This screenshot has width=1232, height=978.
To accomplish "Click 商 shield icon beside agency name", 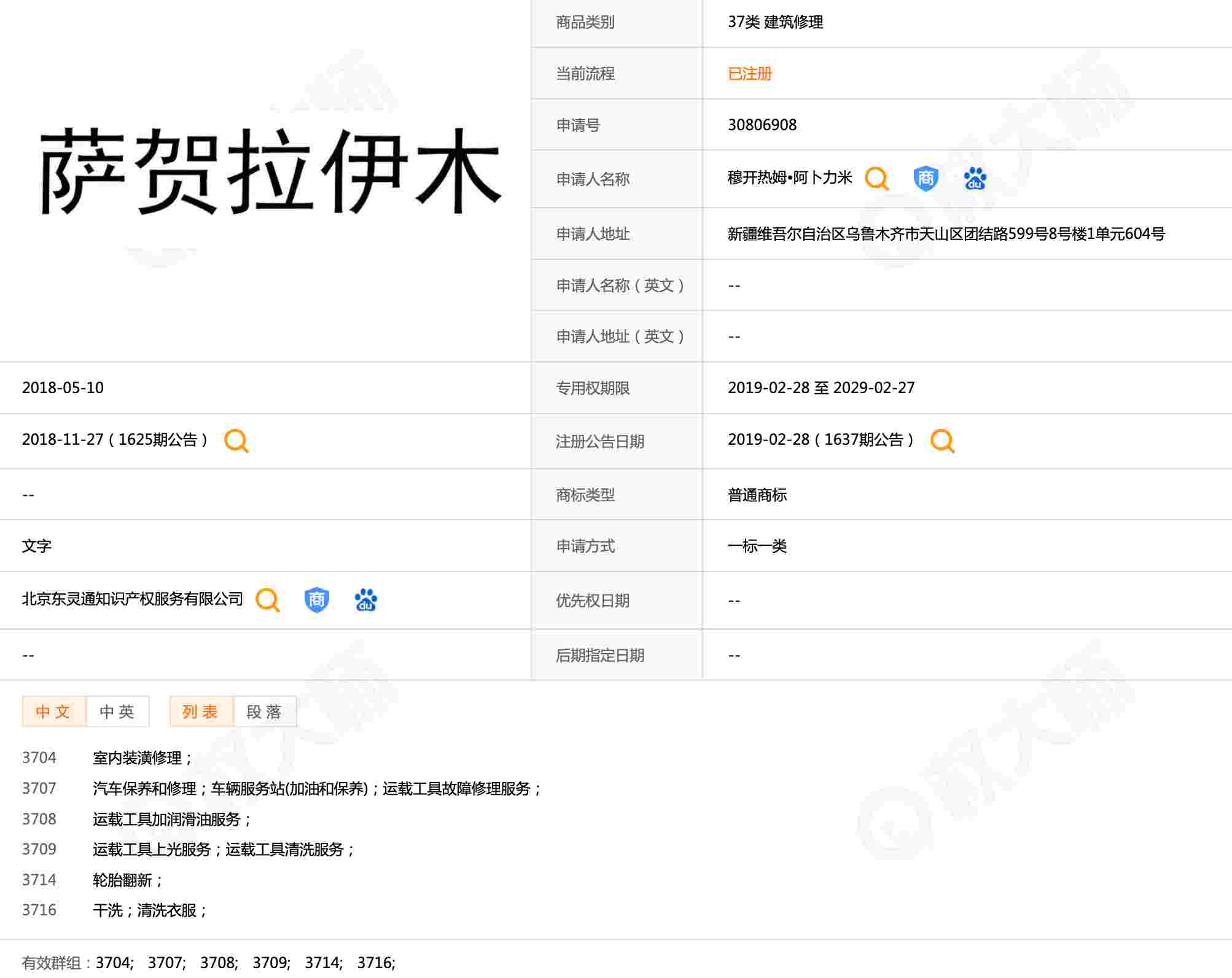I will (316, 600).
